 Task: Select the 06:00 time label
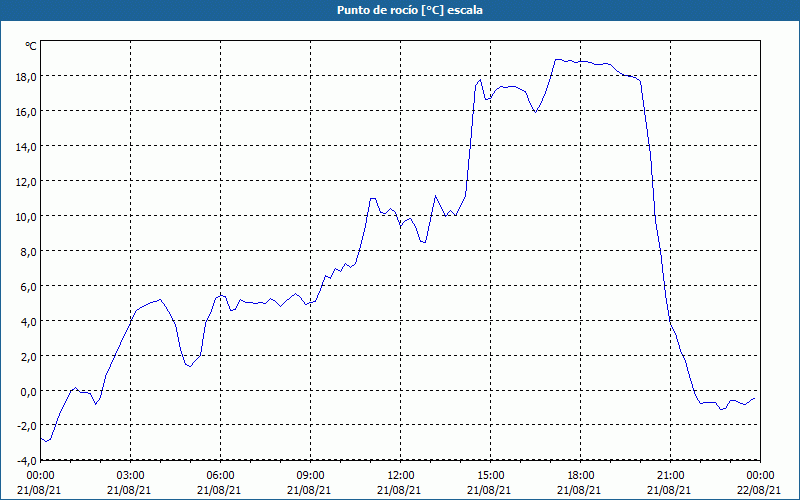[220, 476]
